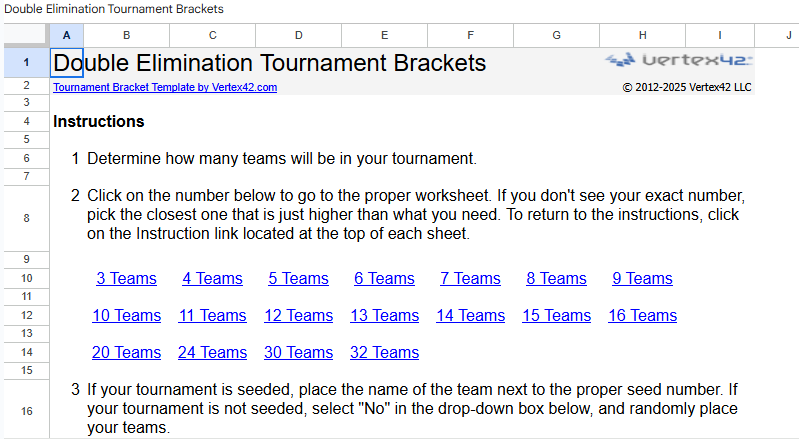The height and width of the screenshot is (439, 799).
Task: Select column A header
Action: pyautogui.click(x=66, y=35)
